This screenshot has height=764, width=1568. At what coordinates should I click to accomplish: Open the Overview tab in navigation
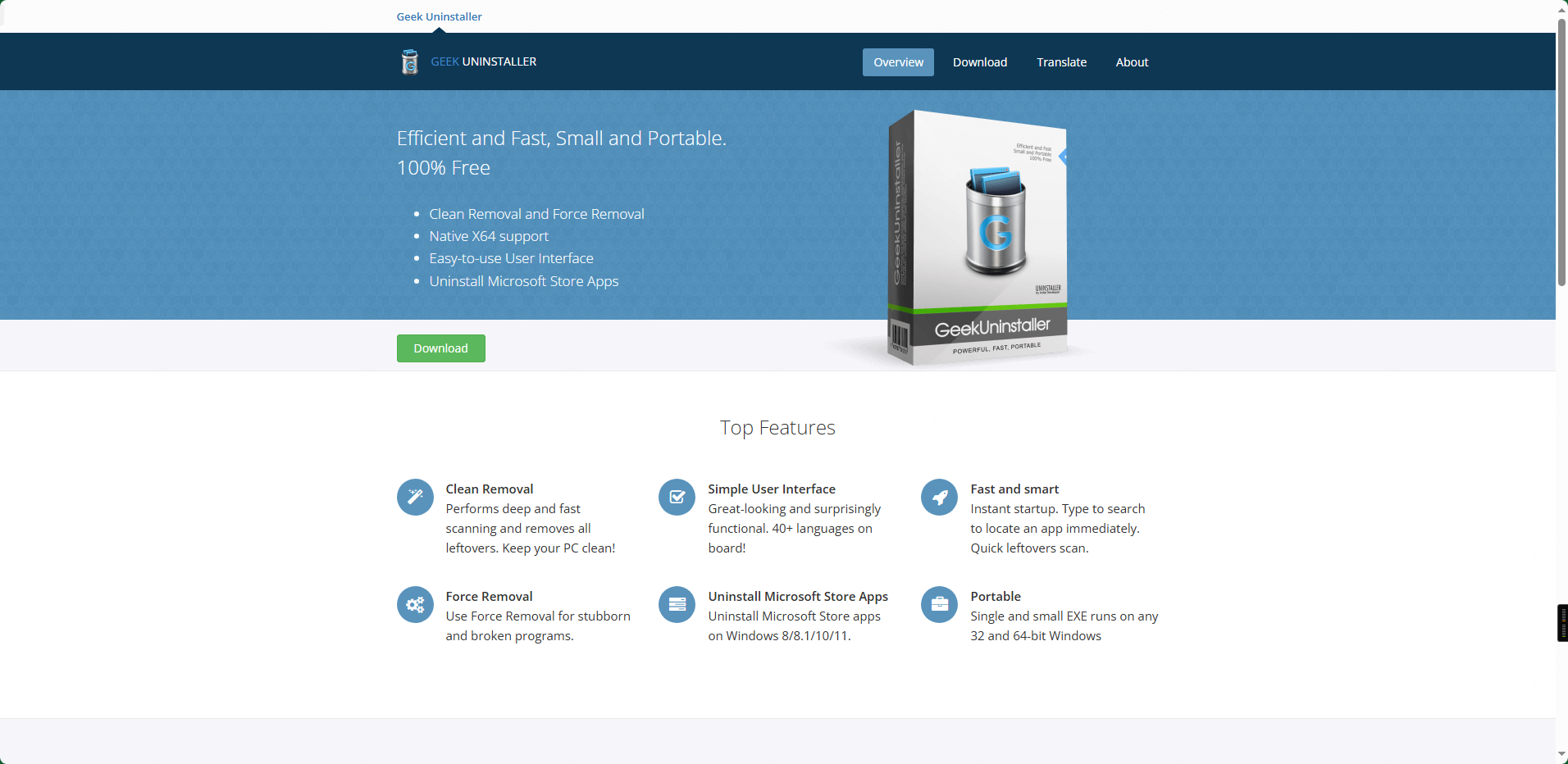tap(898, 62)
